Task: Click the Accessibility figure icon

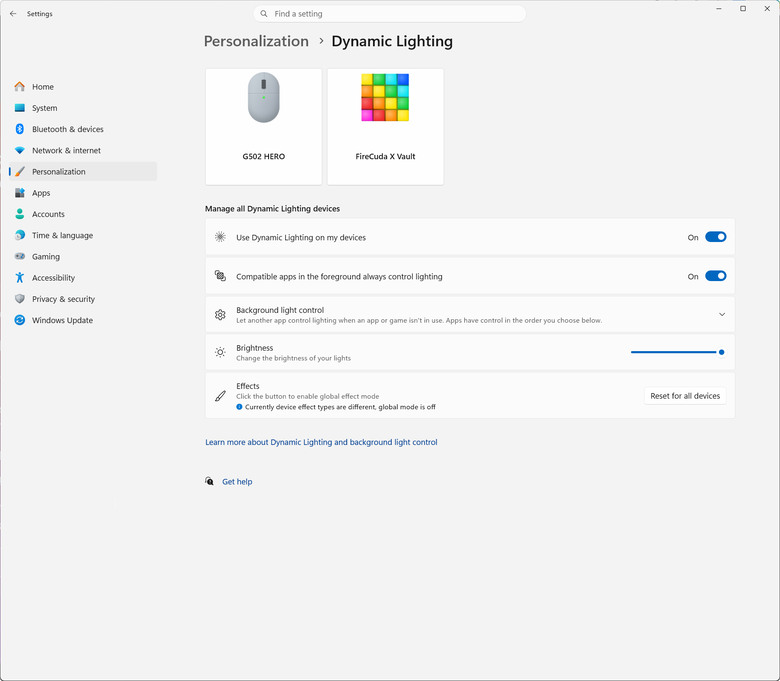Action: pos(19,278)
